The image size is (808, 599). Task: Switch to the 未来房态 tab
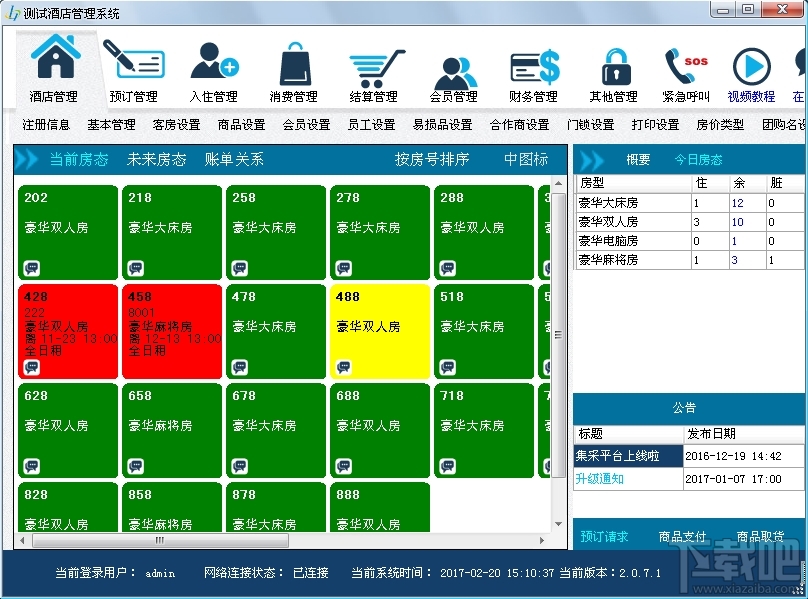click(x=156, y=159)
